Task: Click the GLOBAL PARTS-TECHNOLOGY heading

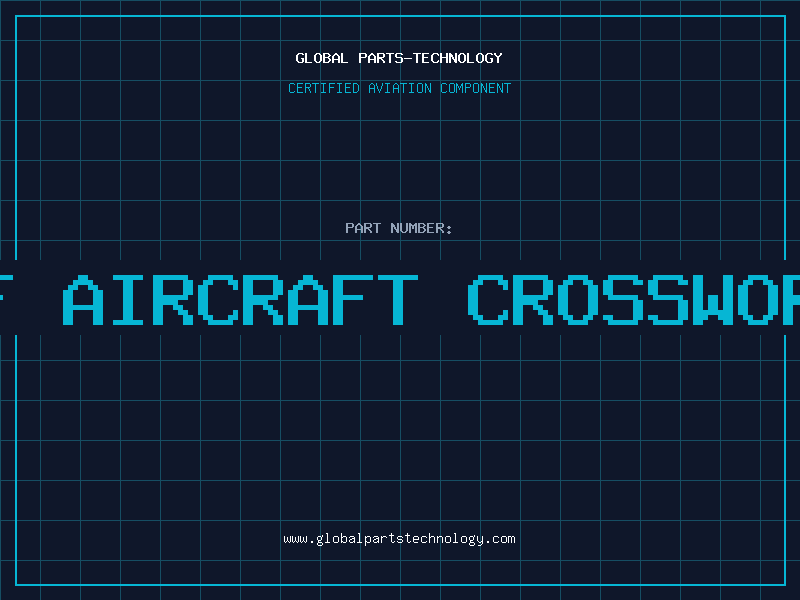Action: [x=399, y=58]
